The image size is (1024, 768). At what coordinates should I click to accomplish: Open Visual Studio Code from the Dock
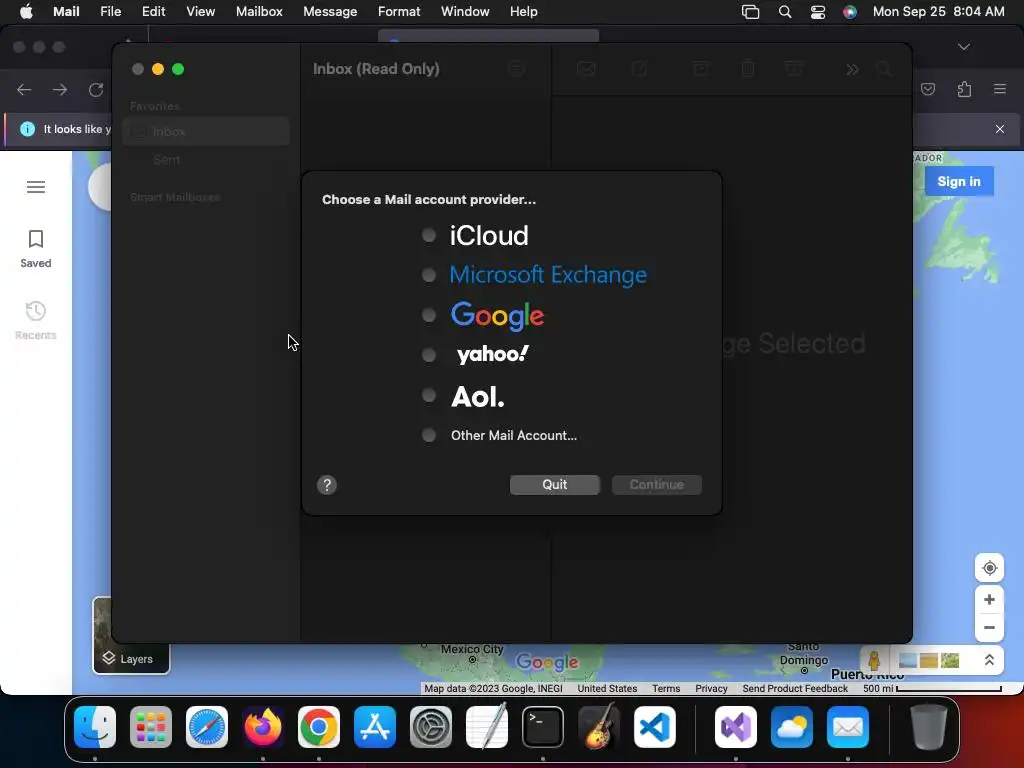pos(654,727)
